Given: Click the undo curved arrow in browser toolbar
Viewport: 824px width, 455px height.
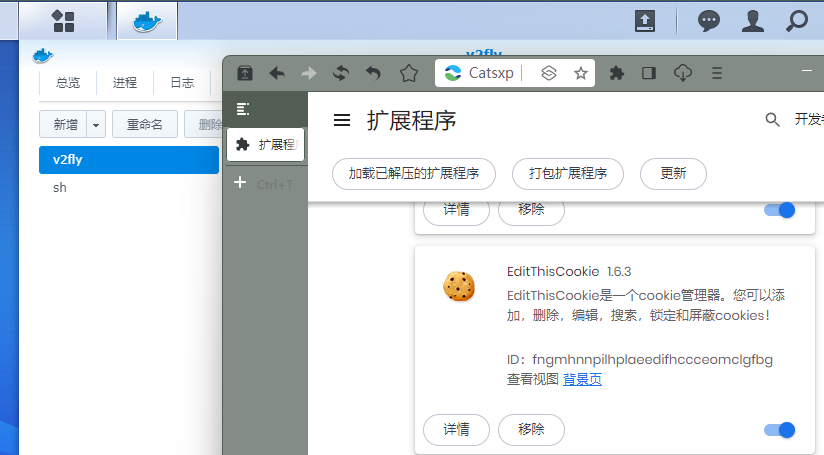Looking at the screenshot, I should pos(373,73).
